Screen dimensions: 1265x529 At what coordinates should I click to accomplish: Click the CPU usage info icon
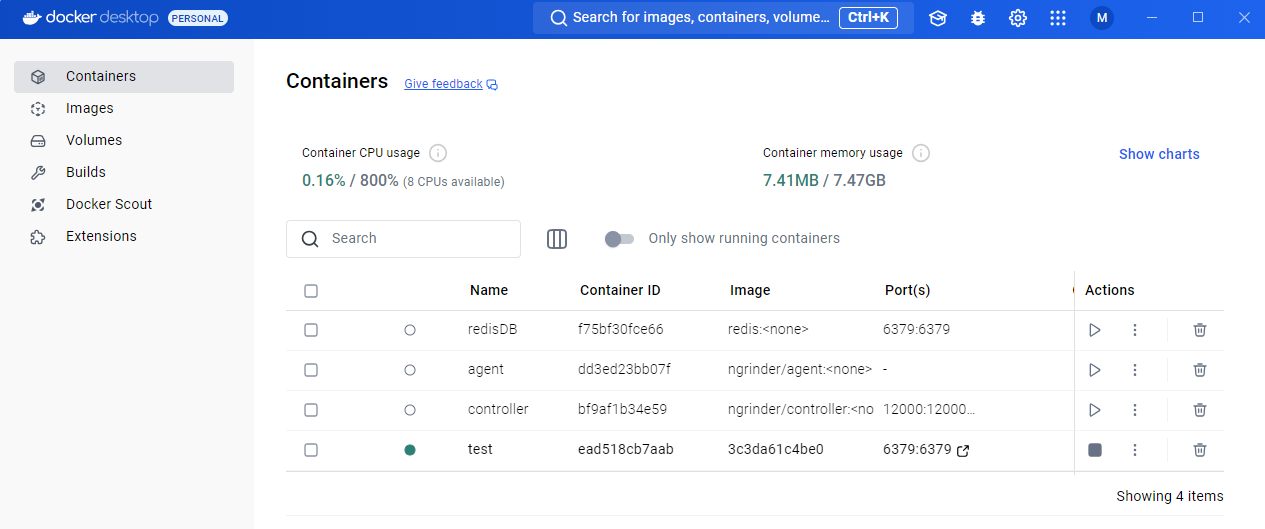(x=438, y=153)
